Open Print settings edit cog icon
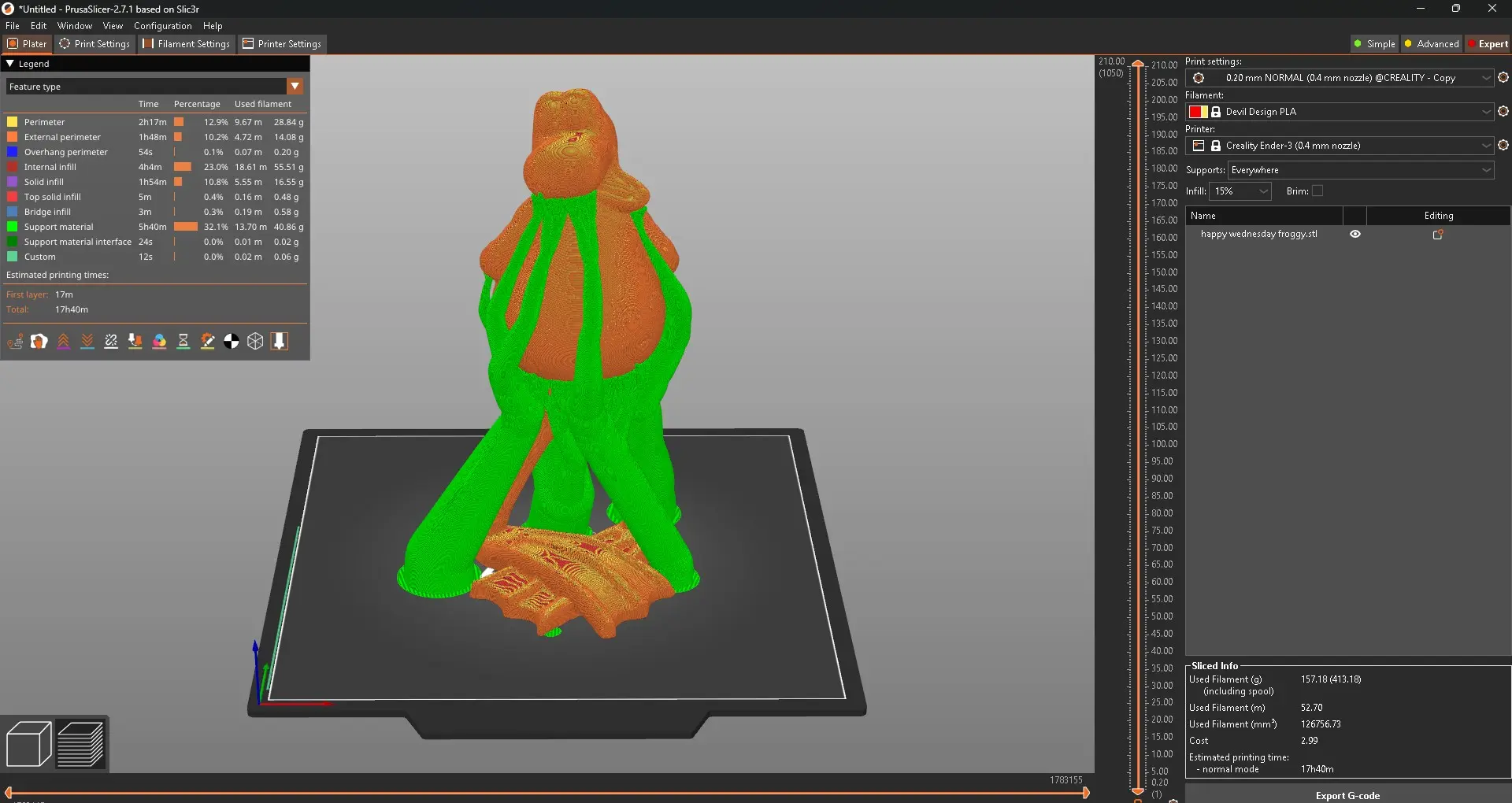The image size is (1512, 803). coord(1503,78)
